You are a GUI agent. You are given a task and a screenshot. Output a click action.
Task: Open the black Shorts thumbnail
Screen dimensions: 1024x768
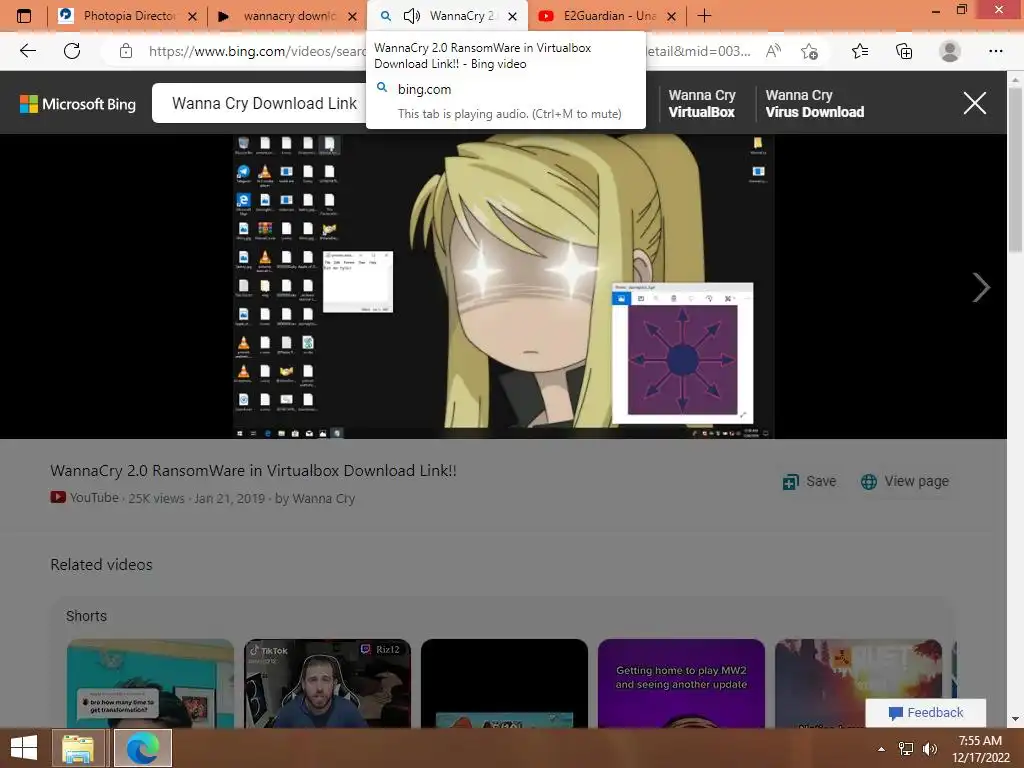[x=504, y=683]
